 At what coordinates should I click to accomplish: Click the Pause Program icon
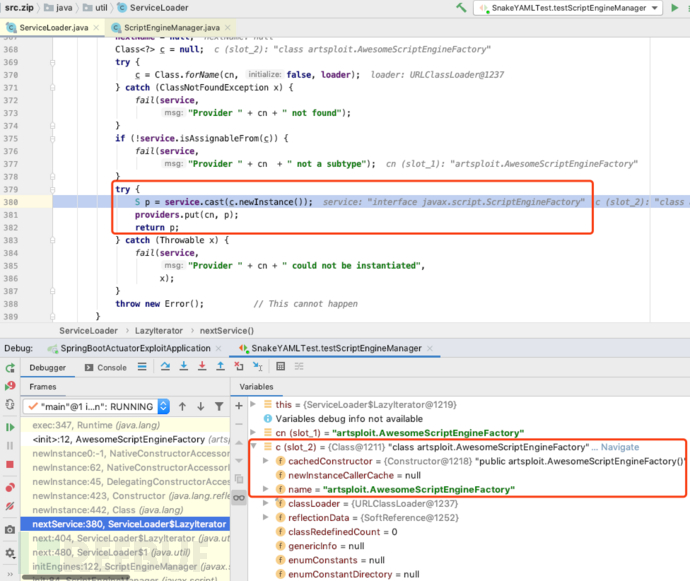[x=10, y=445]
